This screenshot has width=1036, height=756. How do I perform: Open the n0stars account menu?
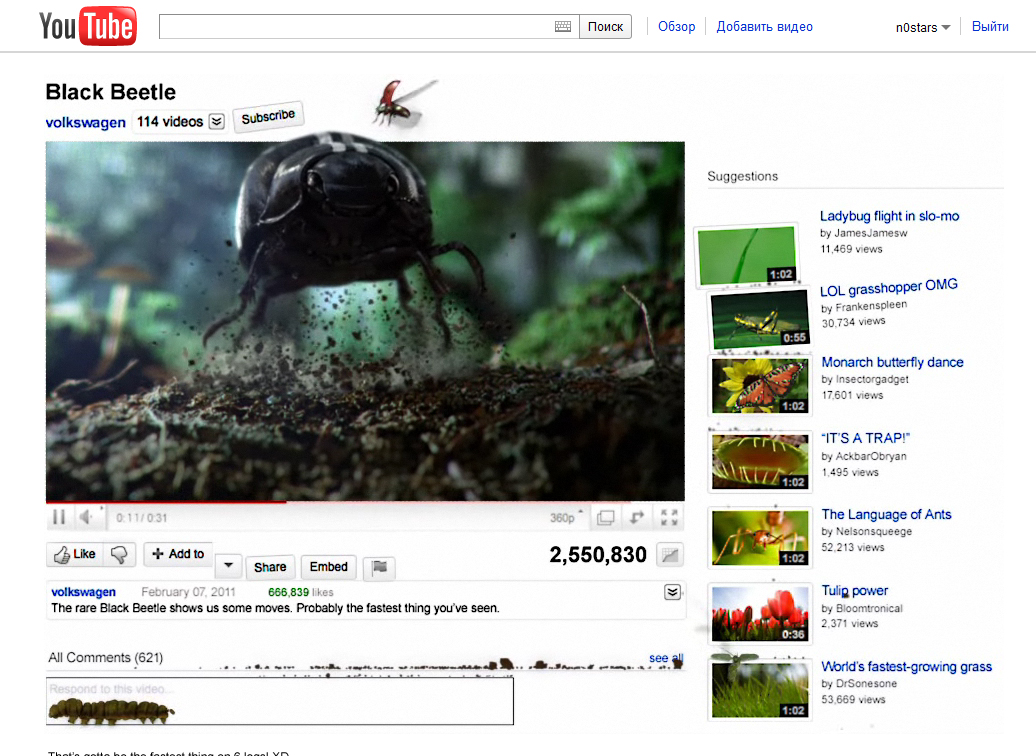coord(923,27)
